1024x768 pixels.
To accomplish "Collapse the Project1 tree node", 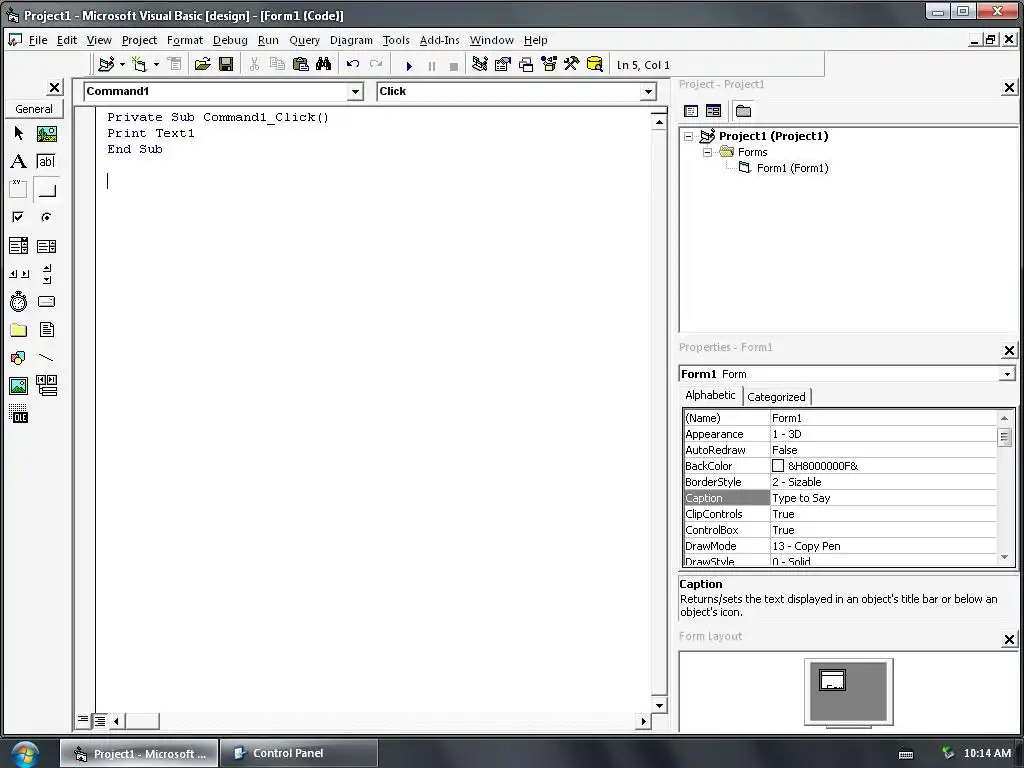I will pos(688,136).
